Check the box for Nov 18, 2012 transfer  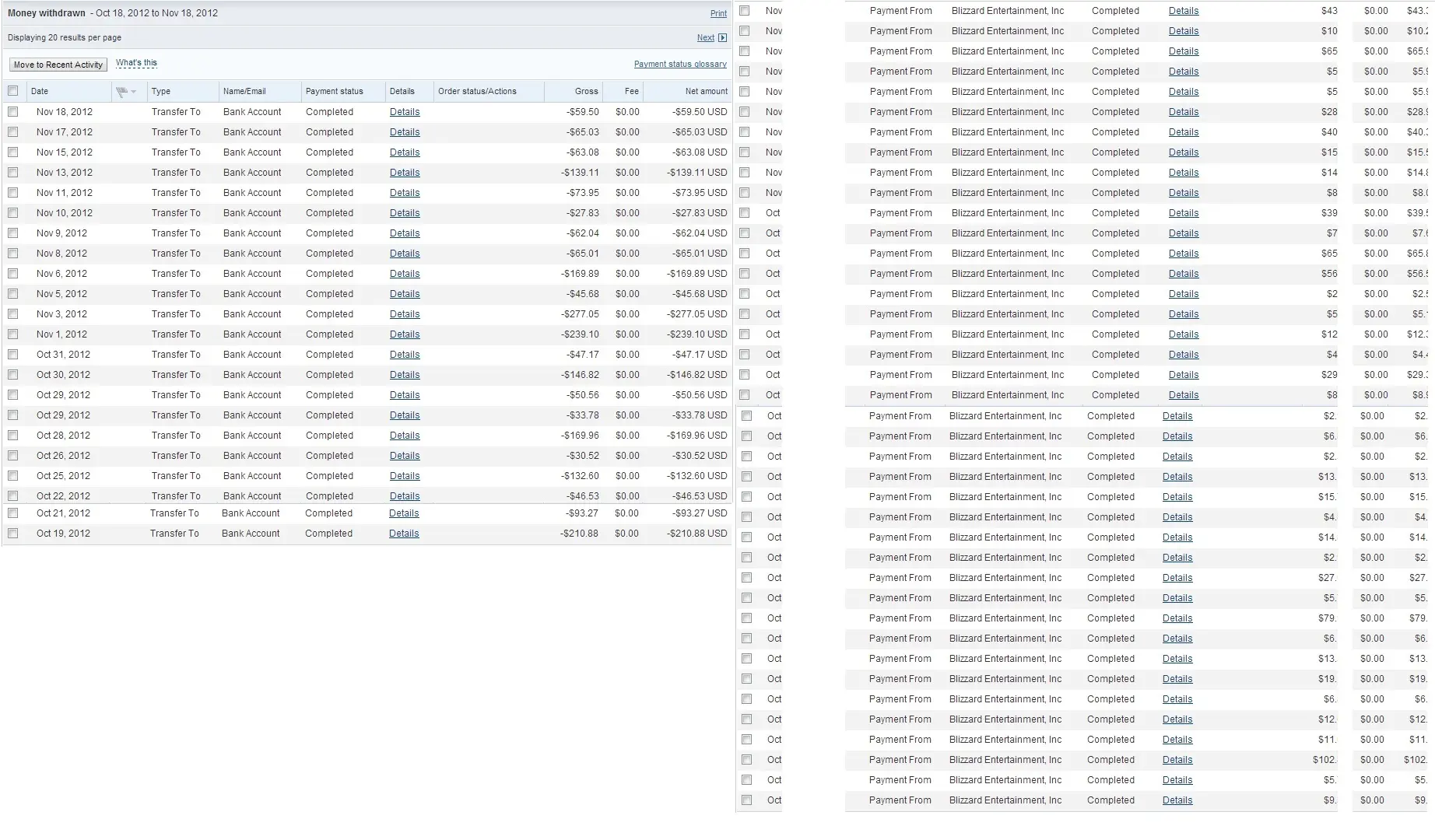pyautogui.click(x=13, y=112)
